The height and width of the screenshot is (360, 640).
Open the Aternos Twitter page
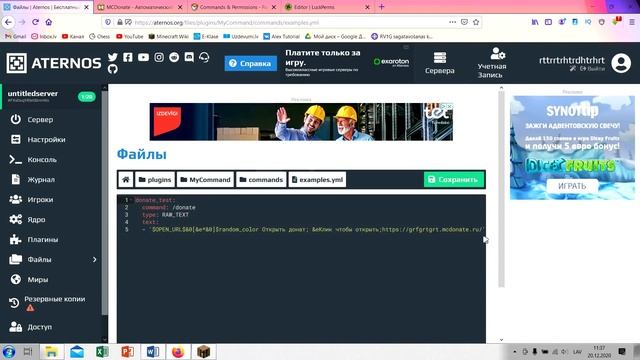(113, 57)
